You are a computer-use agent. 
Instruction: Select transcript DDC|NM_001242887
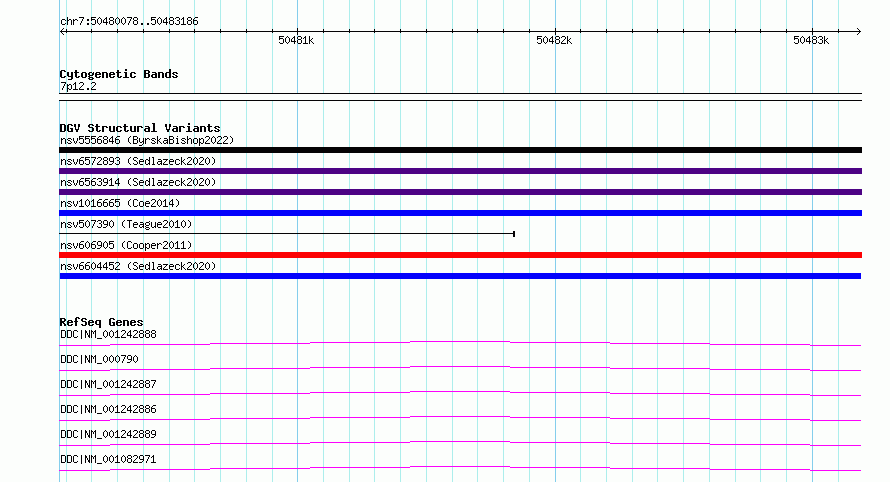[x=108, y=384]
